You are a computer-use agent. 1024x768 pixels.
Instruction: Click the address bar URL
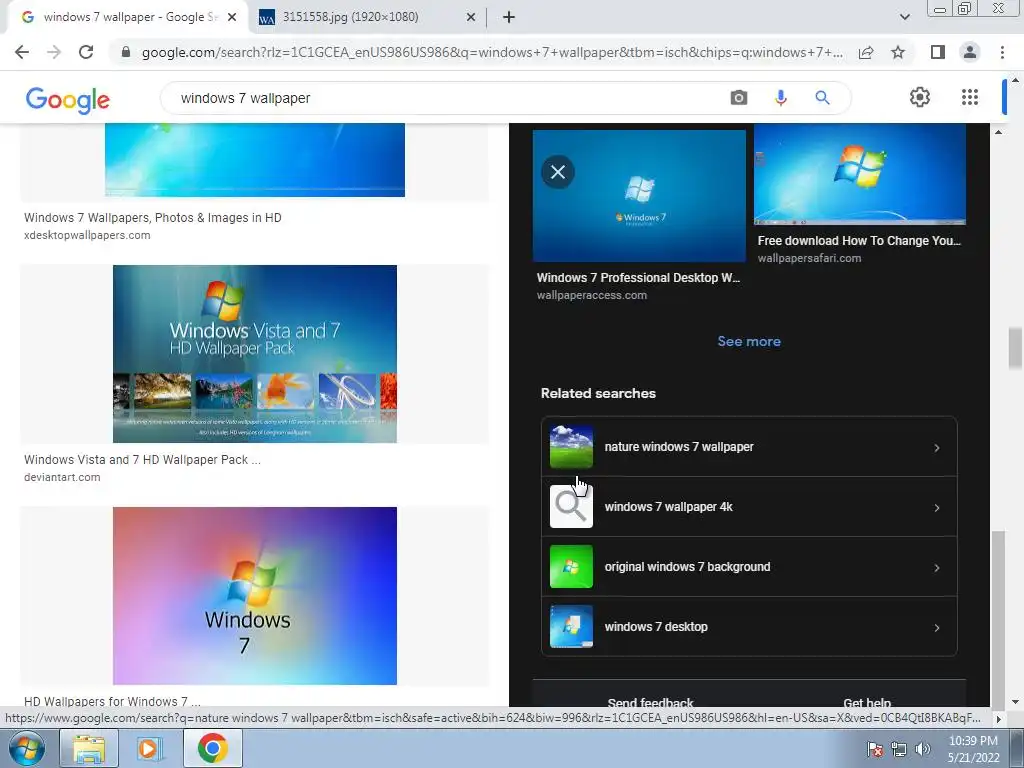coord(491,52)
